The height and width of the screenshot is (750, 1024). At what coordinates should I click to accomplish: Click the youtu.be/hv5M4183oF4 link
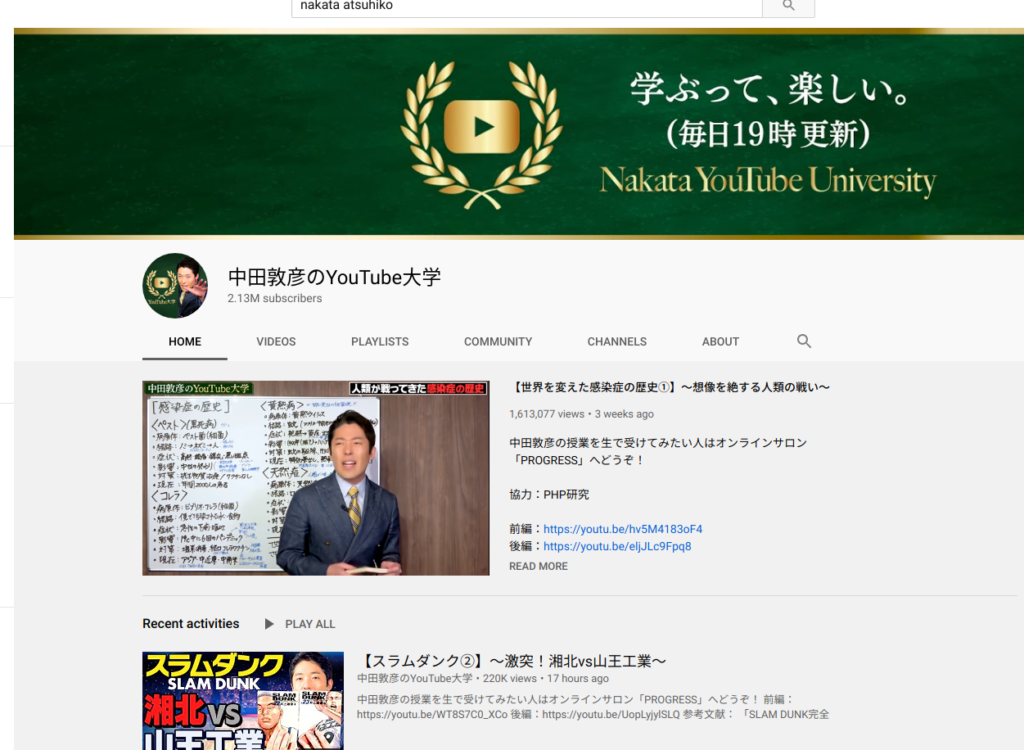tap(623, 529)
